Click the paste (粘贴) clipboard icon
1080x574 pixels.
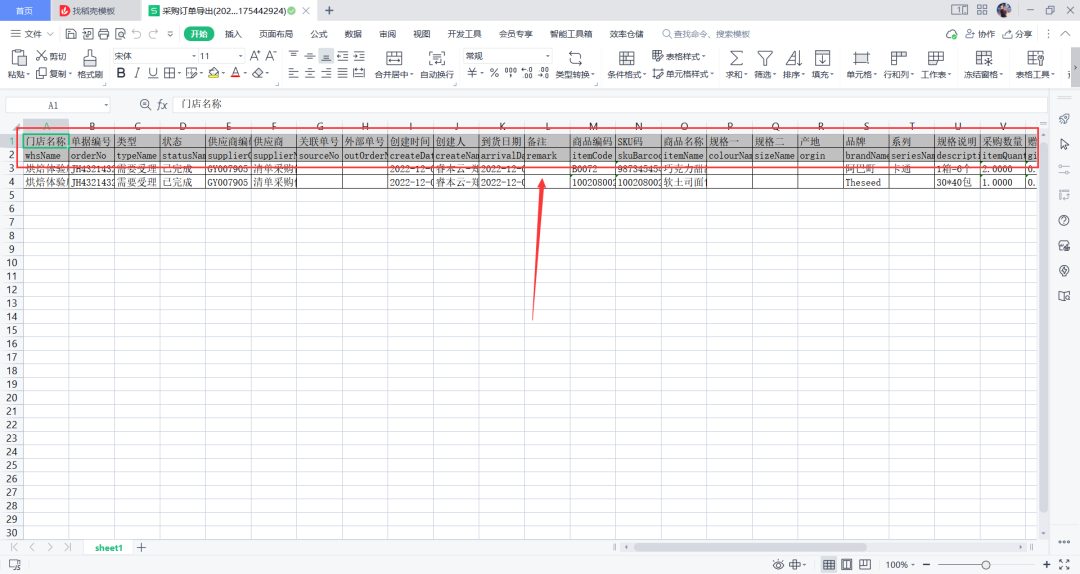pyautogui.click(x=18, y=58)
